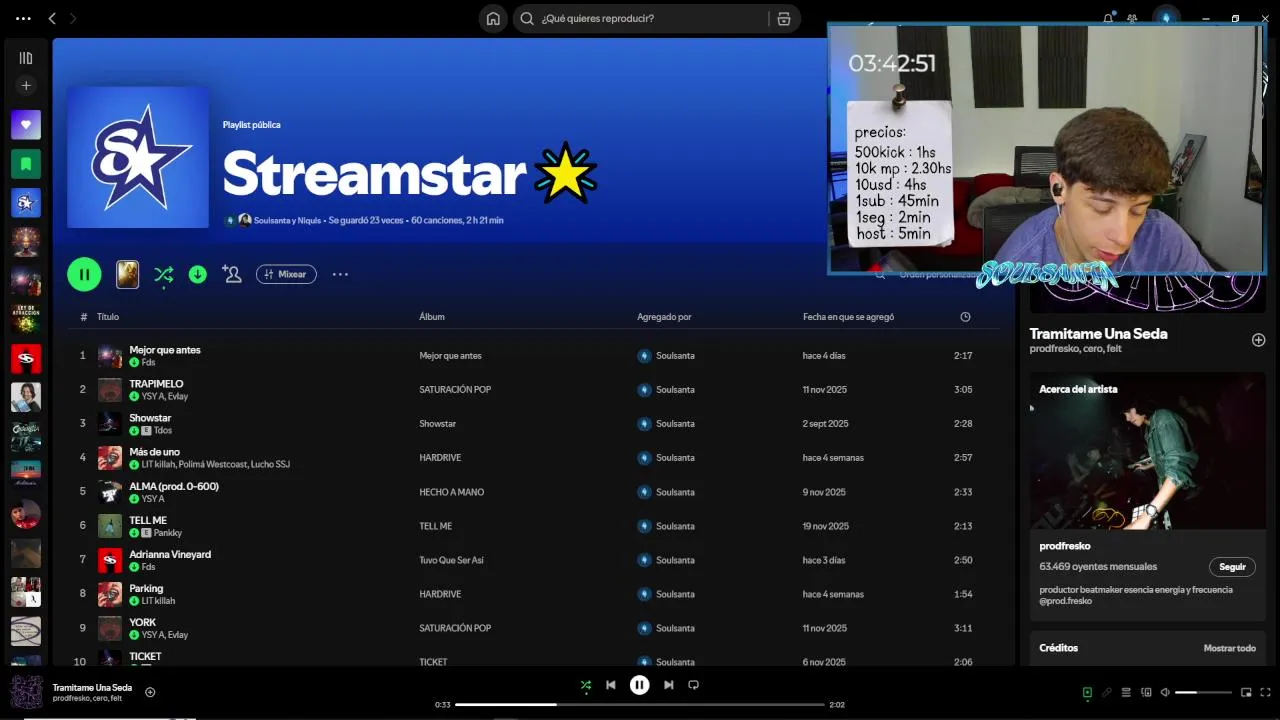The width and height of the screenshot is (1280, 720).
Task: Open the album link HECHO A MANO
Action: point(451,492)
